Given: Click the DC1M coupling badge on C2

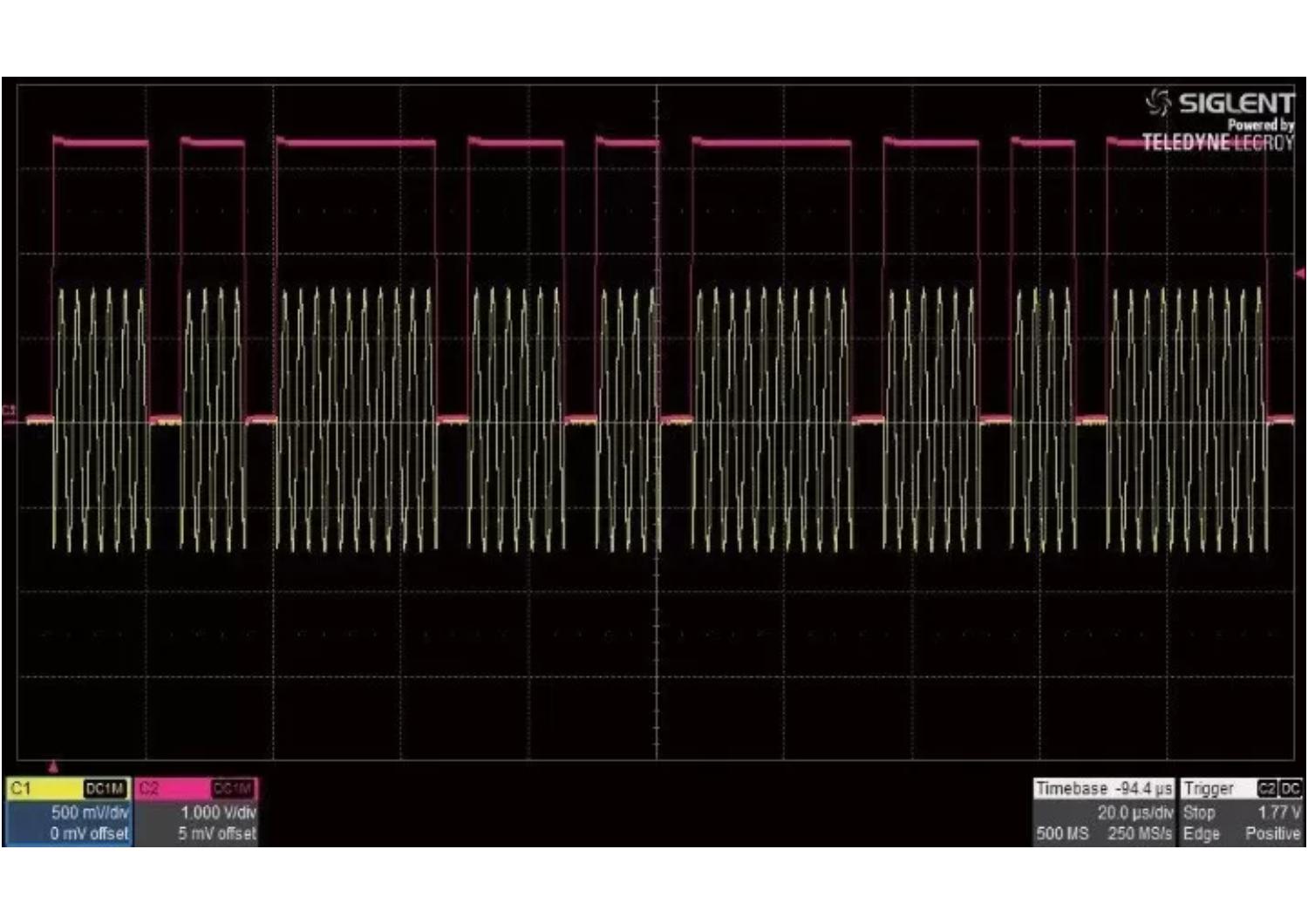Looking at the screenshot, I should [233, 789].
